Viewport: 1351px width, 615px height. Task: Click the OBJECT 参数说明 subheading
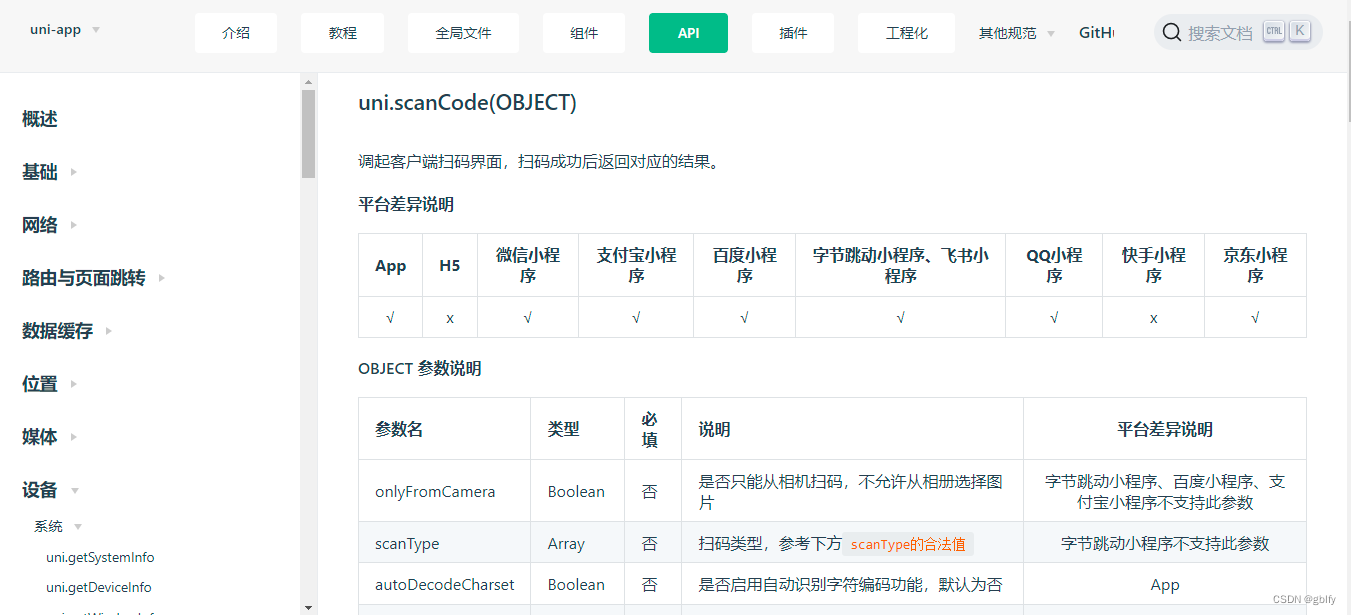click(419, 369)
